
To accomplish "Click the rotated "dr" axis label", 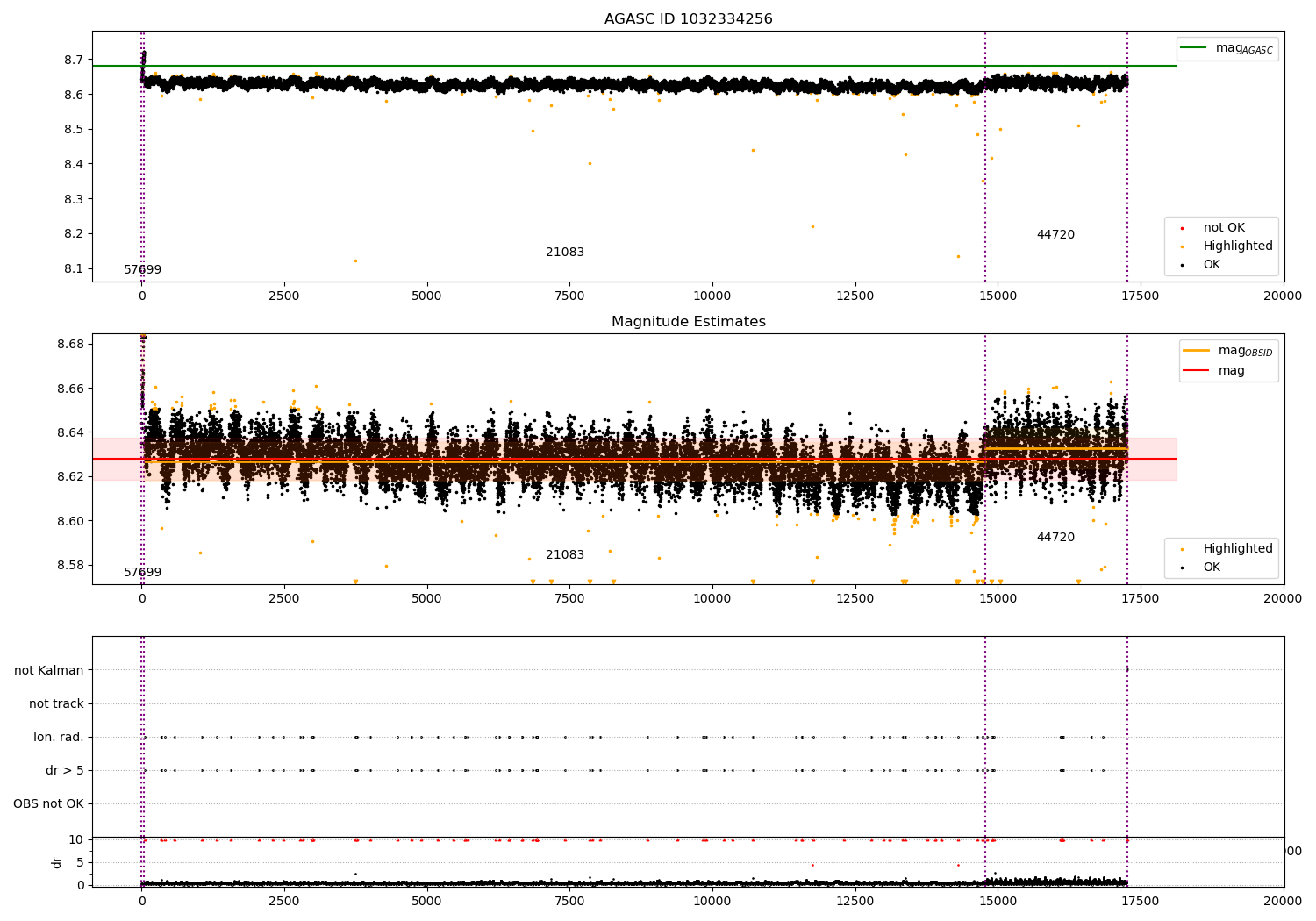I will click(57, 863).
